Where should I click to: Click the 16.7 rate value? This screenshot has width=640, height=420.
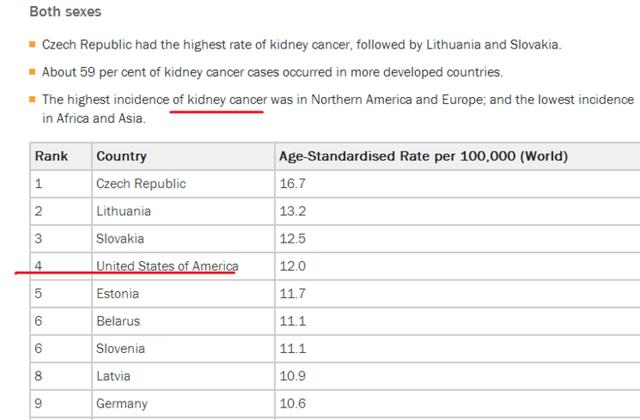tap(292, 184)
